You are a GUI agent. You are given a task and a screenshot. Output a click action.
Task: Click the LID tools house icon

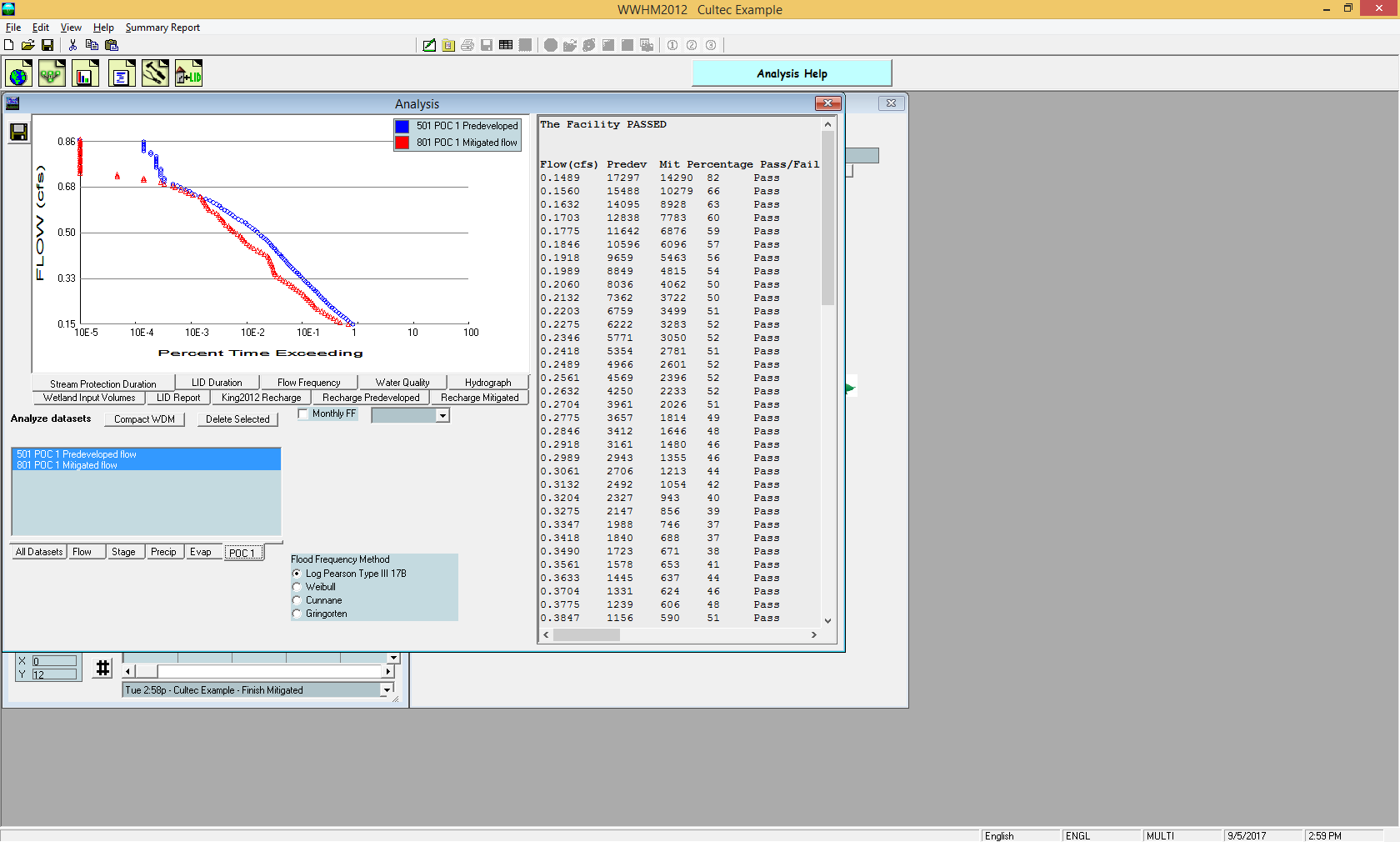[x=189, y=74]
